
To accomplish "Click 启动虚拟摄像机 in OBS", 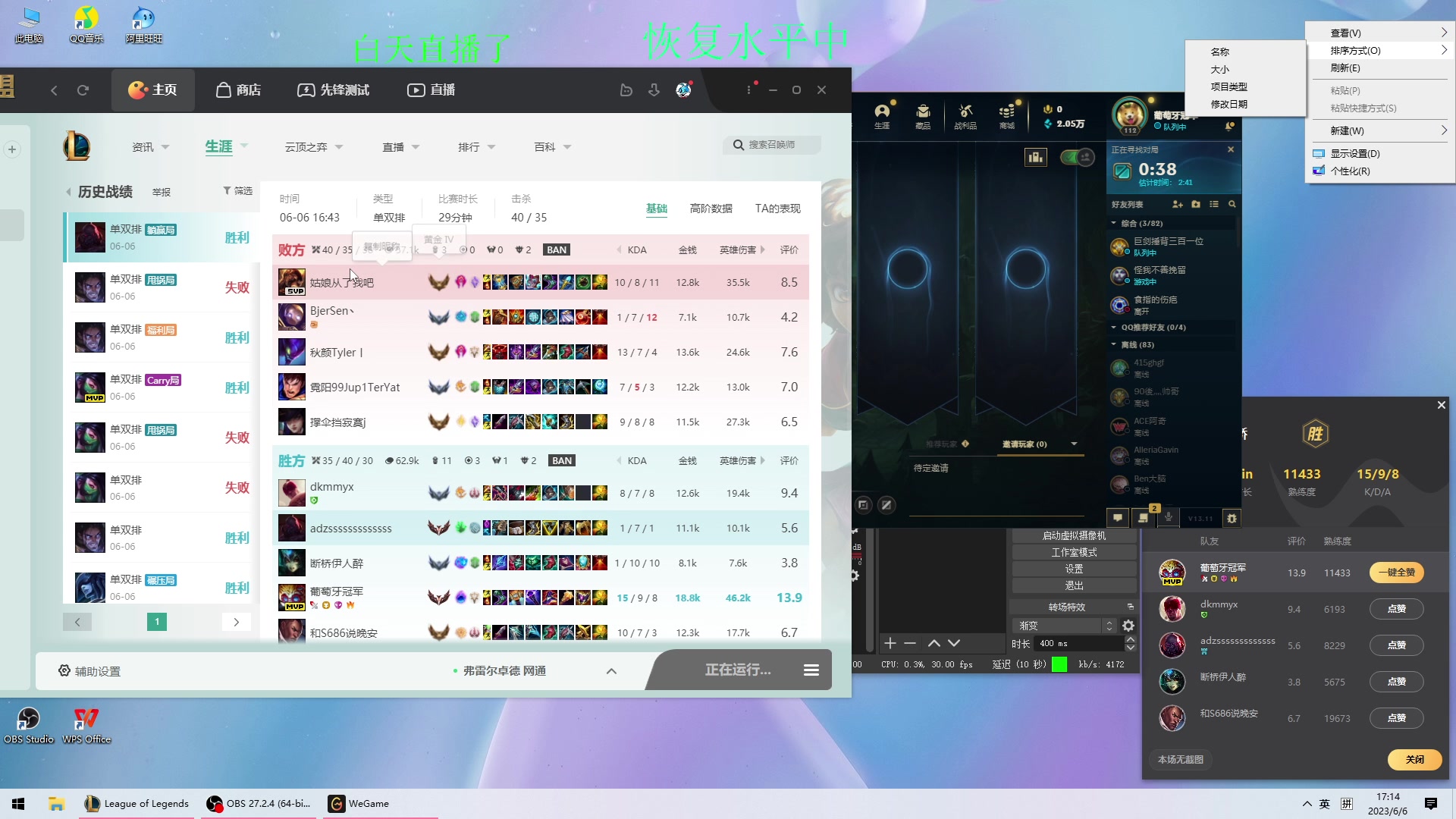I will 1074,535.
